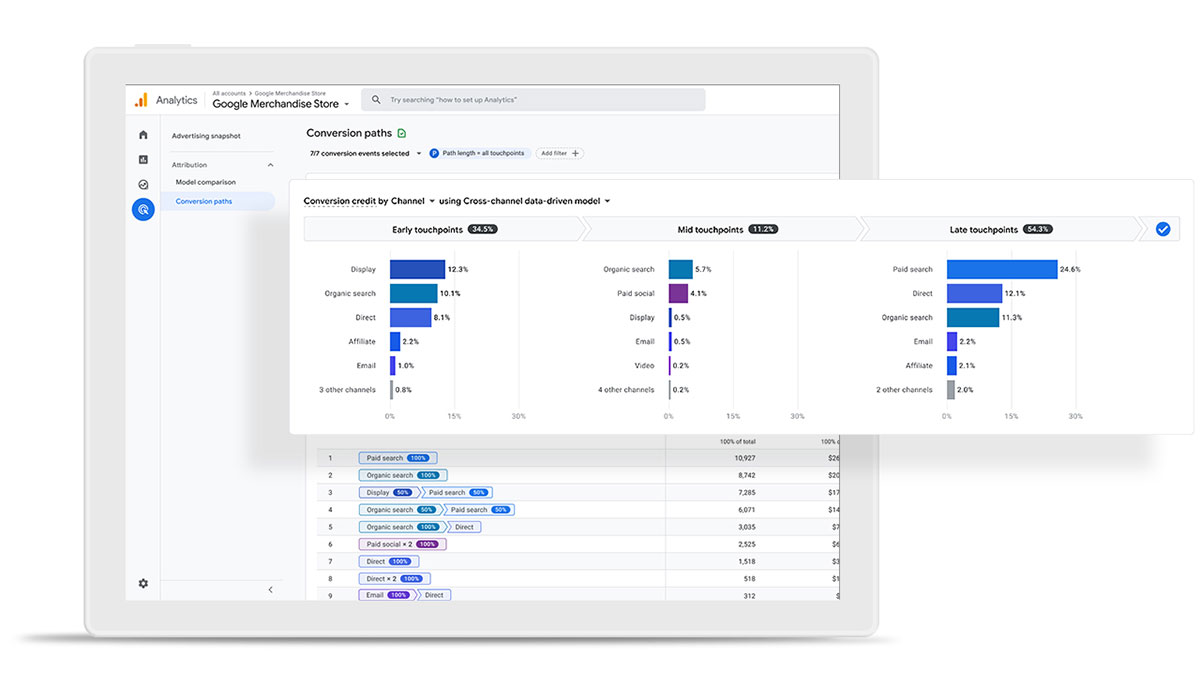This screenshot has width=1200, height=686.
Task: Open the Explore sidebar icon
Action: click(x=143, y=185)
